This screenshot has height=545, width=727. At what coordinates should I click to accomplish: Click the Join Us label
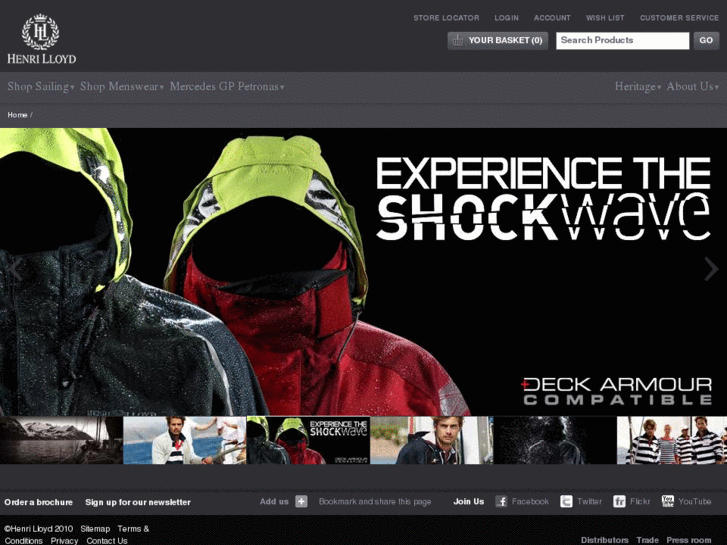point(469,501)
